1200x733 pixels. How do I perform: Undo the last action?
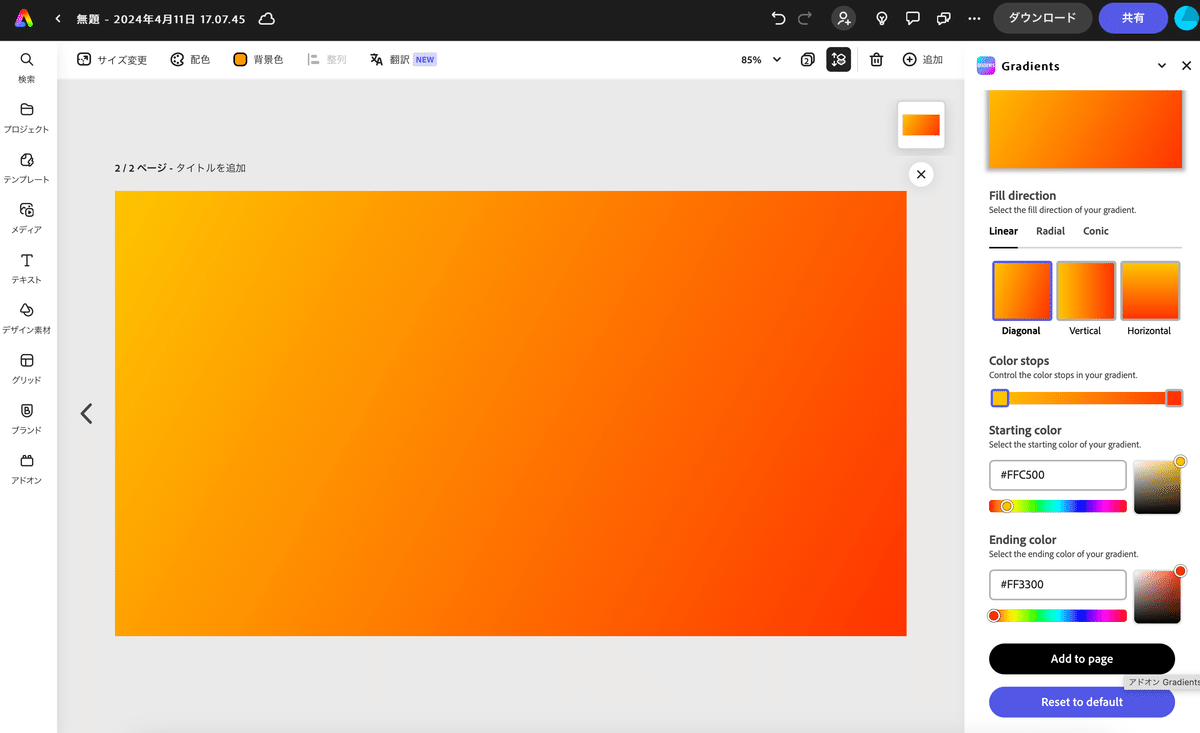(777, 18)
